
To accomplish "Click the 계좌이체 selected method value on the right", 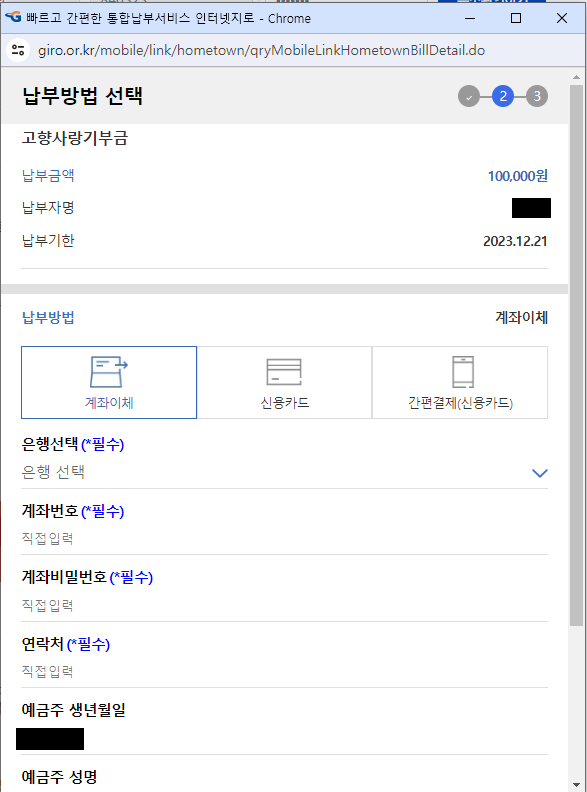I will [521, 317].
